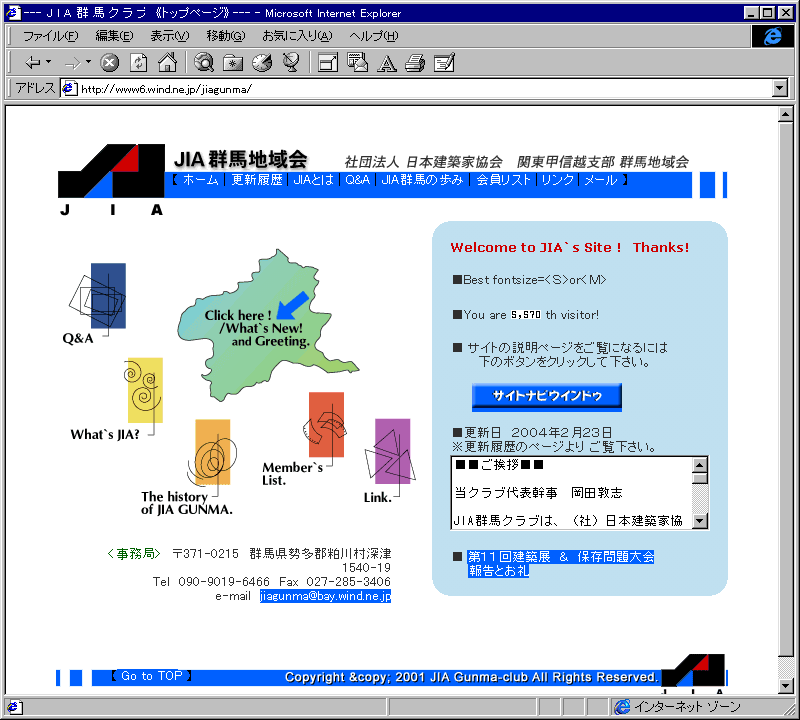Open the 編集(E) menu
Screen dimensions: 800x720
(114, 36)
